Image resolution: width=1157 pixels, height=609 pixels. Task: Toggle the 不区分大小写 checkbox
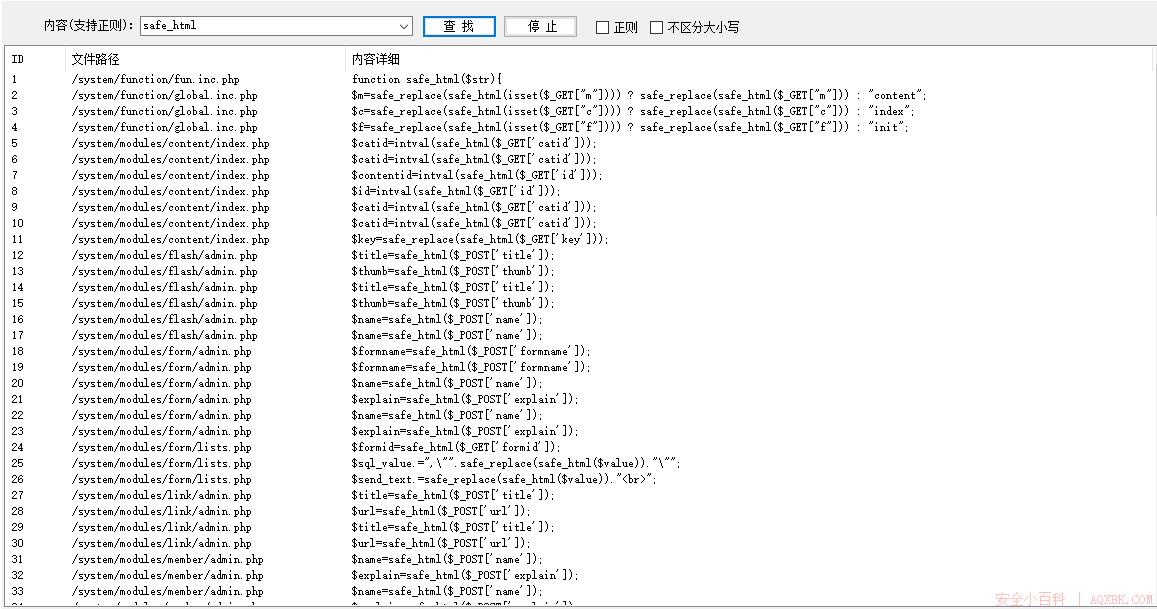coord(656,28)
